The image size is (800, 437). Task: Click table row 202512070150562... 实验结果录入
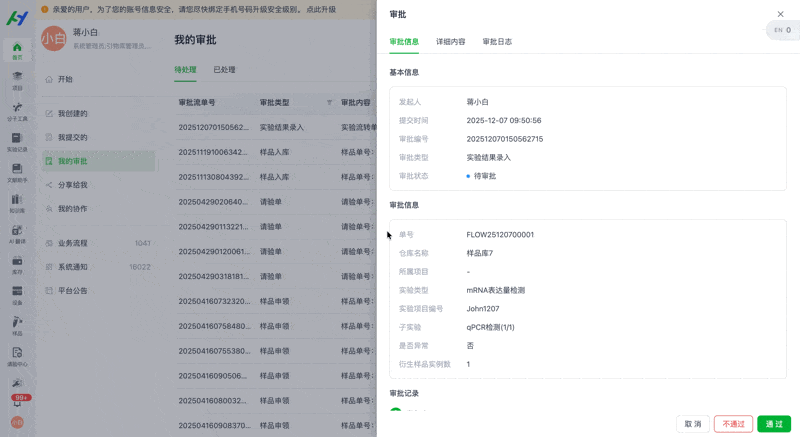(x=277, y=127)
